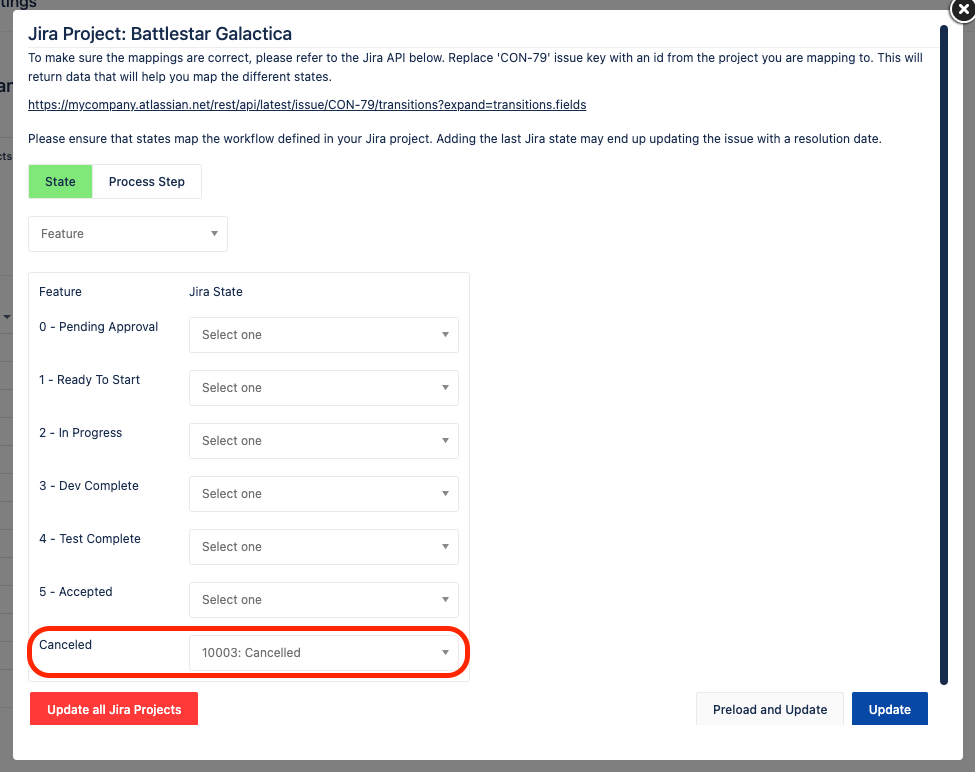Open Jira State dropdown for Ready To Start

click(x=324, y=388)
